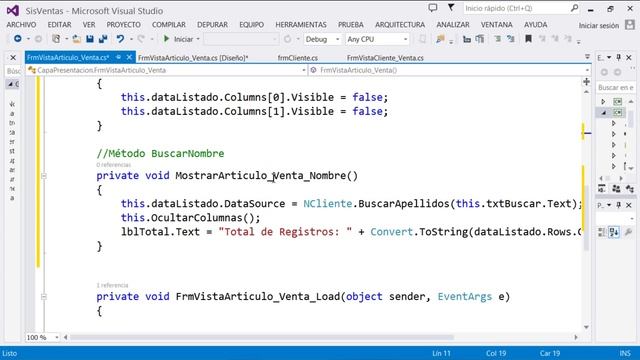This screenshot has height=360, width=640.
Task: Click the Save All icon
Action: 103,39
